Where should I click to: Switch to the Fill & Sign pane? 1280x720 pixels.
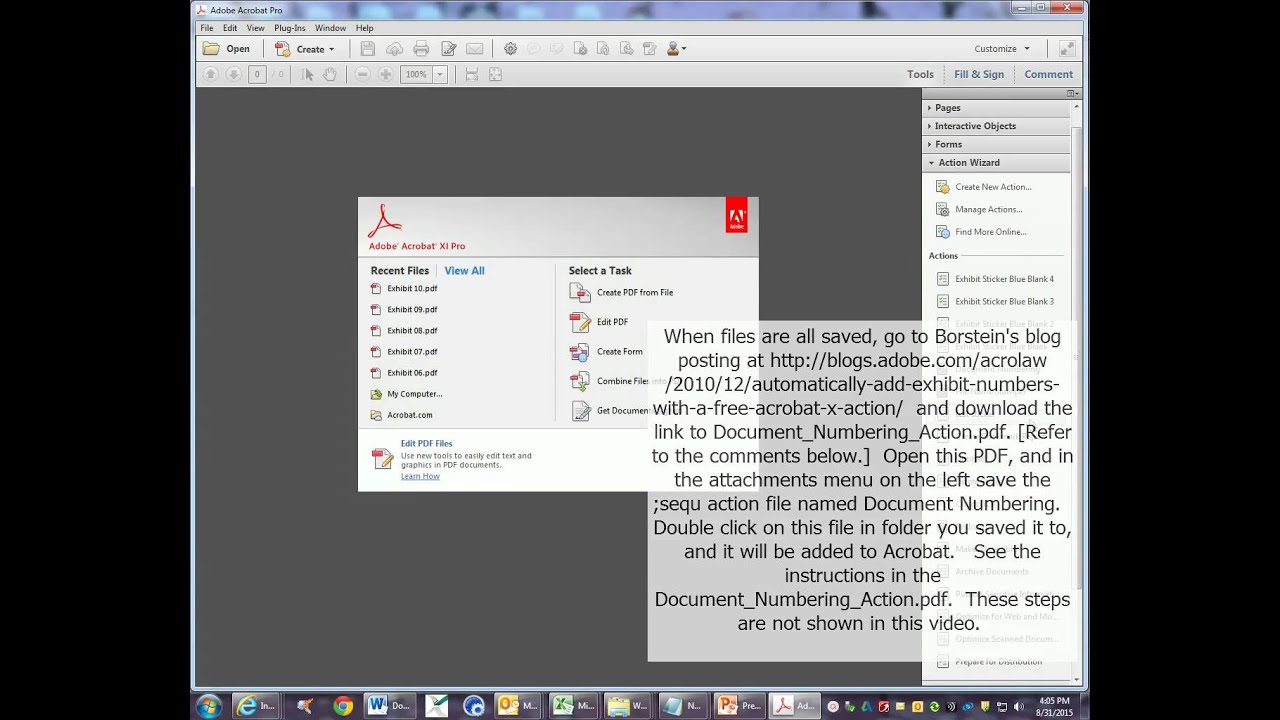(x=979, y=75)
